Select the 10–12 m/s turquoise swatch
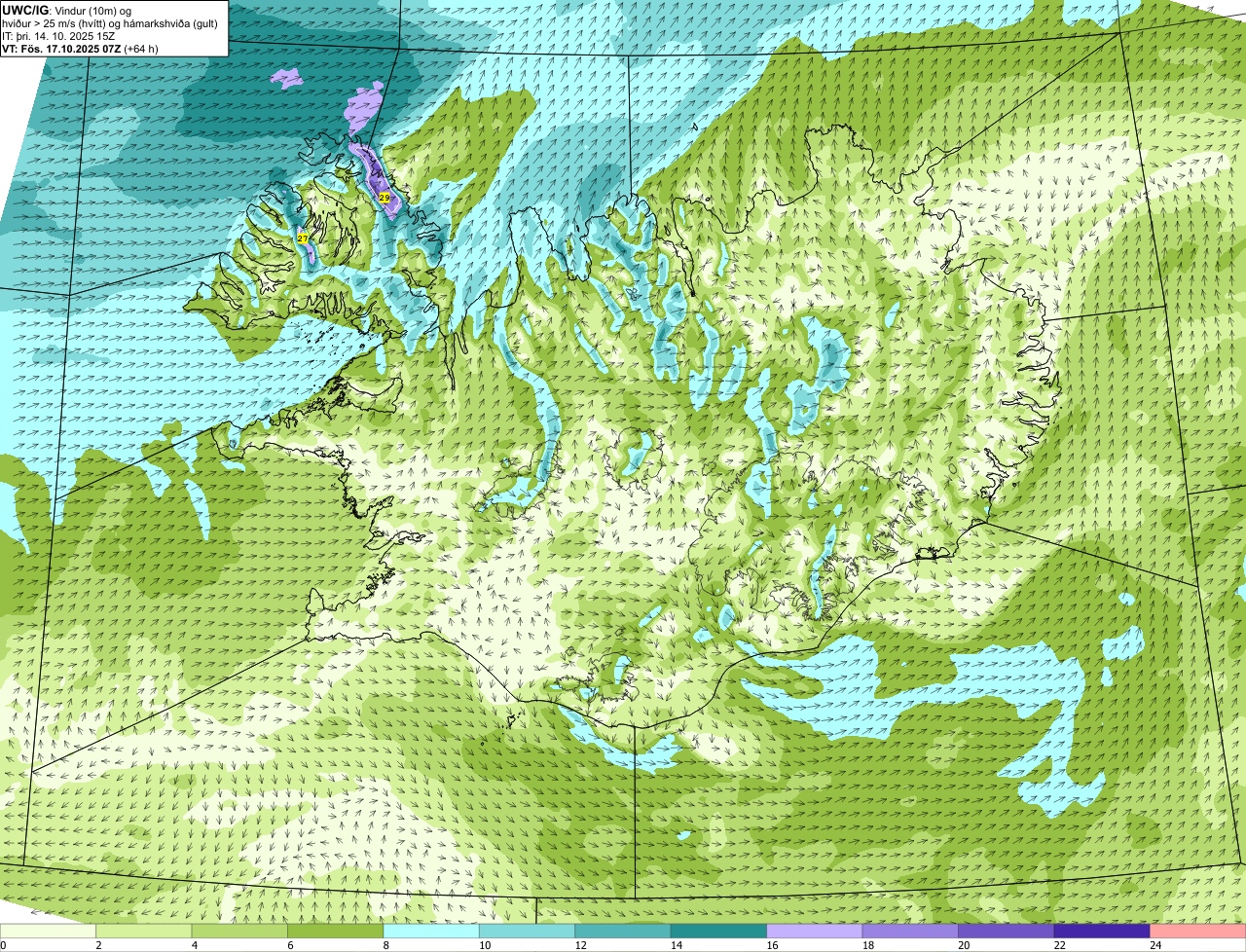1246x952 pixels. tap(528, 931)
